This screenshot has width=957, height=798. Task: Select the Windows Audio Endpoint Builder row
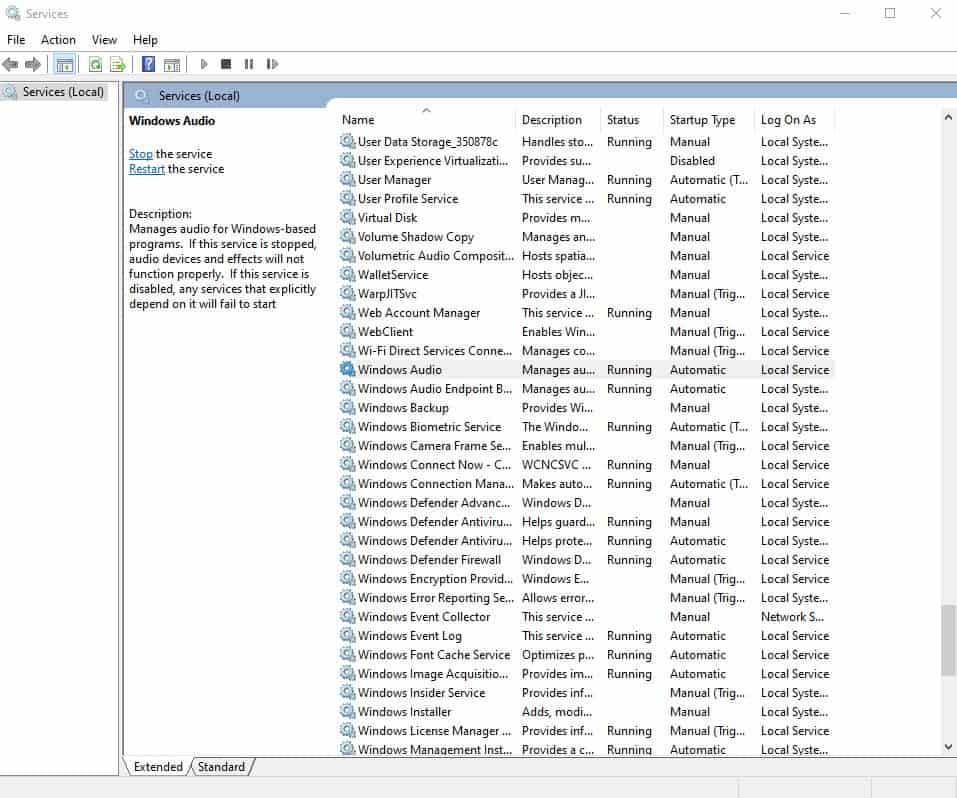586,388
